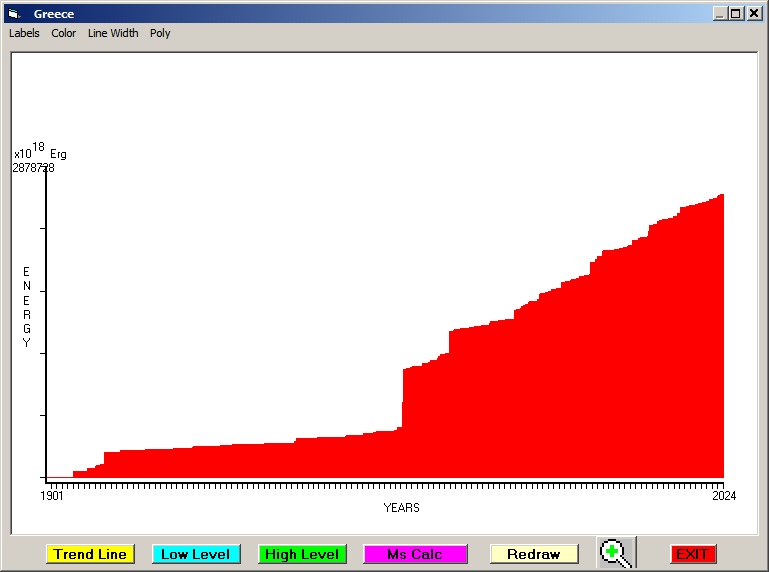
Task: Click the YEARS axis title
Action: (401, 508)
